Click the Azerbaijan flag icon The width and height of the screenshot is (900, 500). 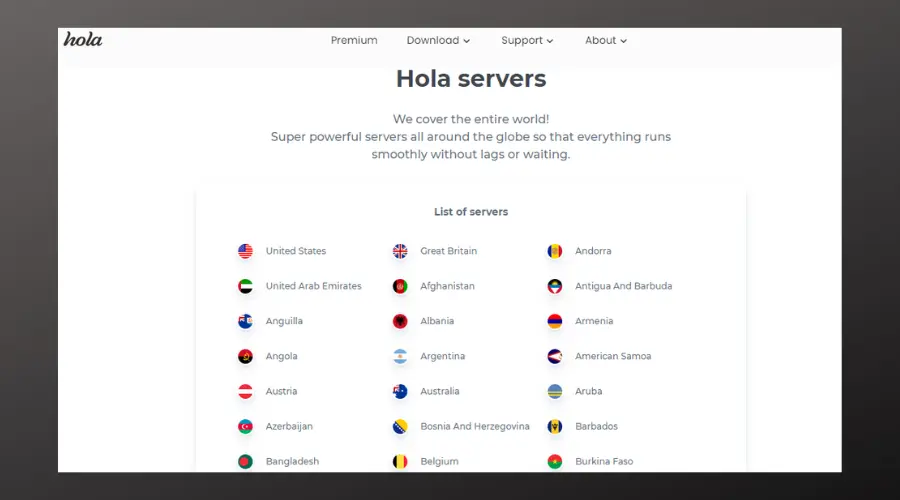click(x=245, y=426)
